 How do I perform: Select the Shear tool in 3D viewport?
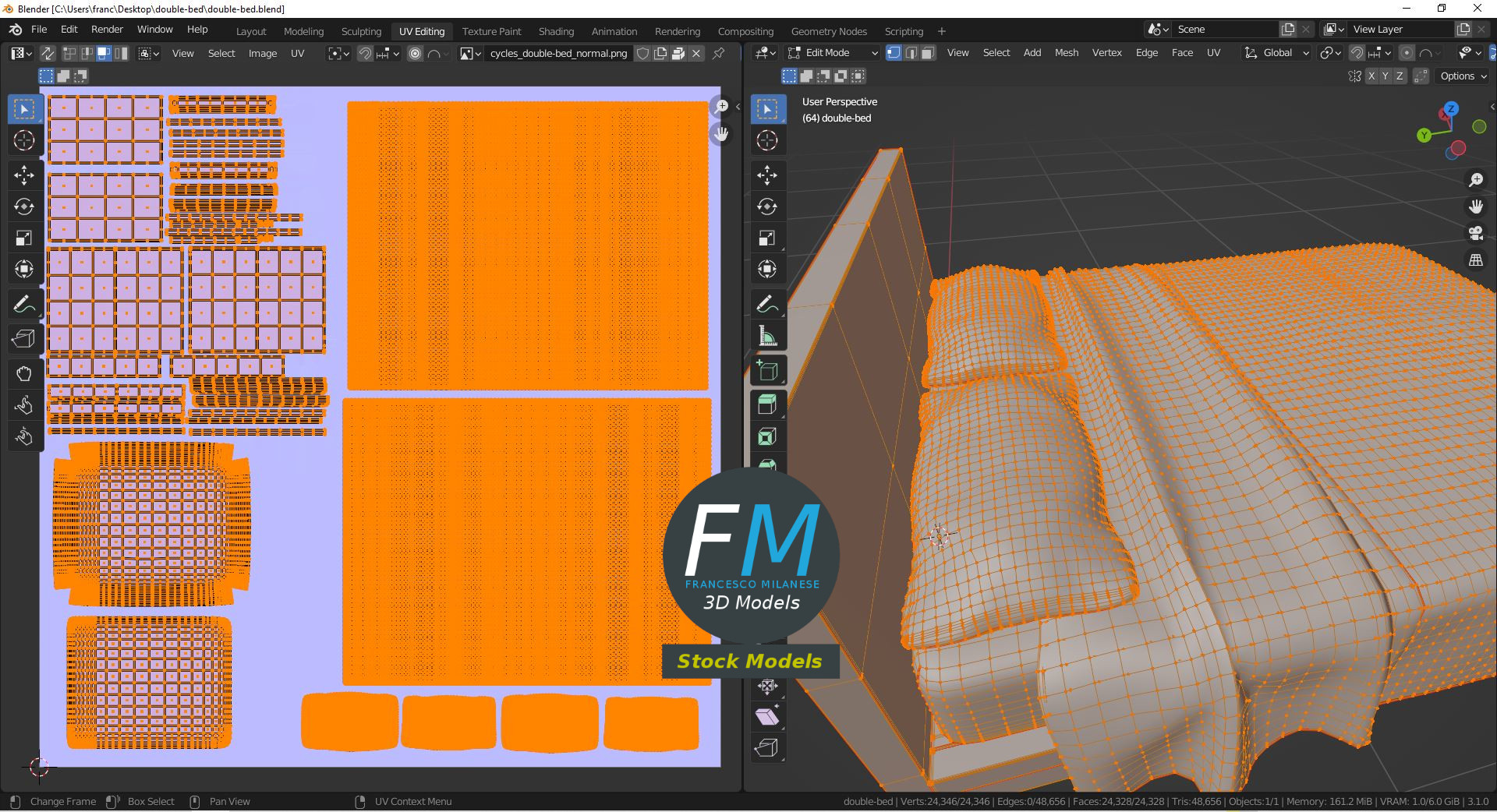tap(767, 716)
